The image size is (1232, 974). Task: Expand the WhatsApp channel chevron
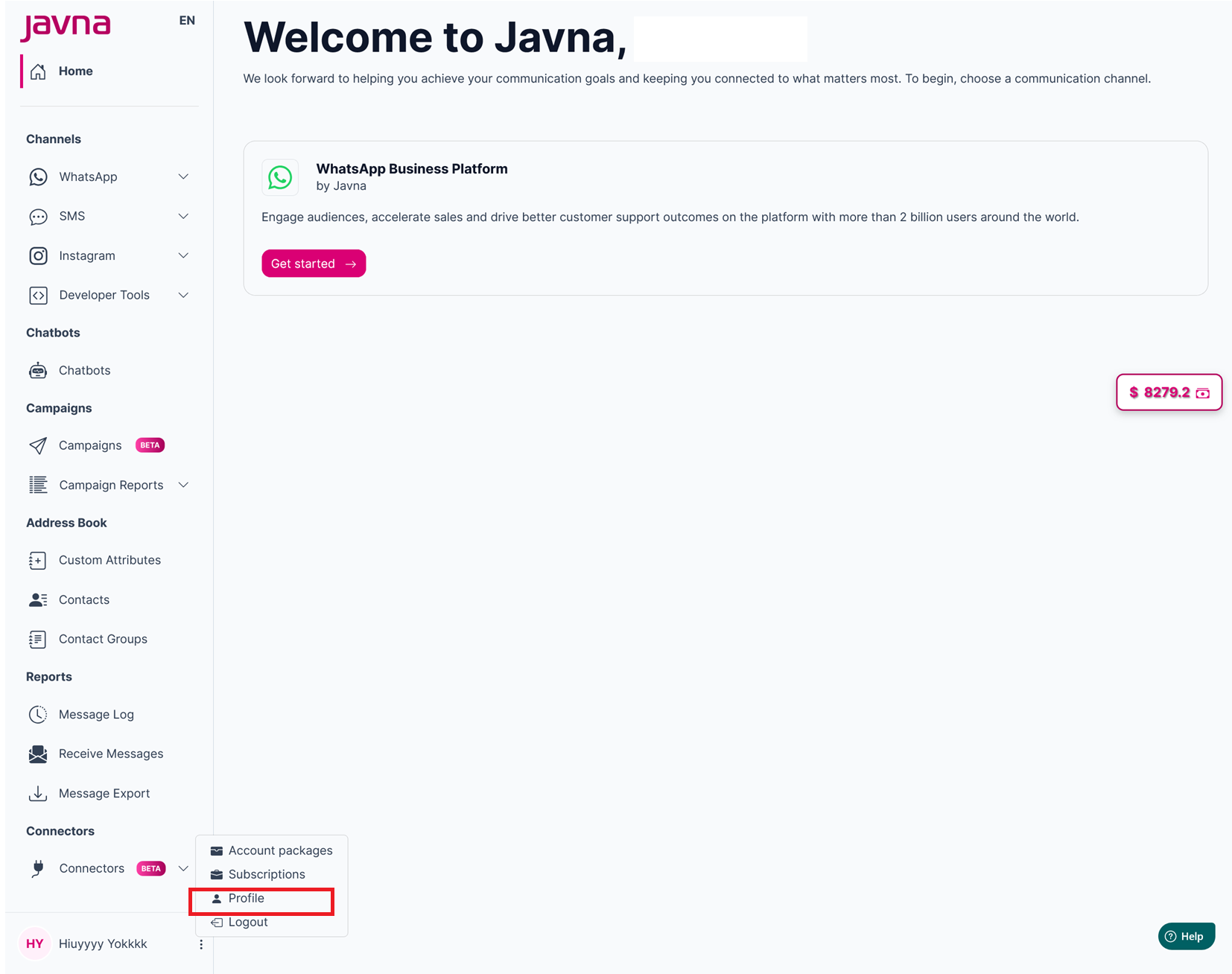pyautogui.click(x=183, y=177)
